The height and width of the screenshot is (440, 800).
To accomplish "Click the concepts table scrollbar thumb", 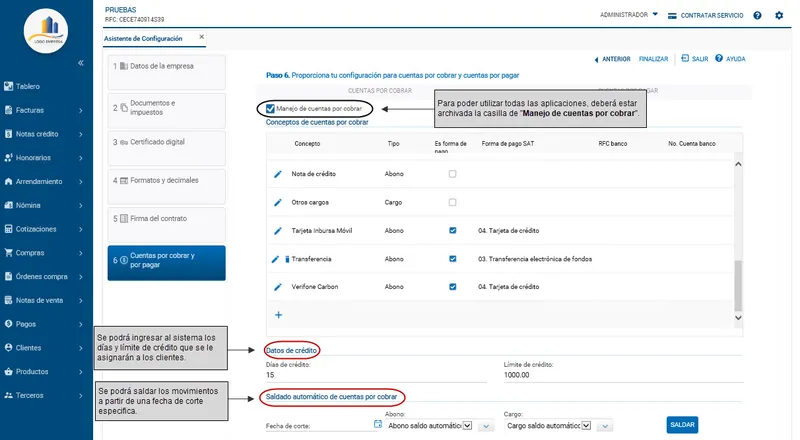I will 738,285.
